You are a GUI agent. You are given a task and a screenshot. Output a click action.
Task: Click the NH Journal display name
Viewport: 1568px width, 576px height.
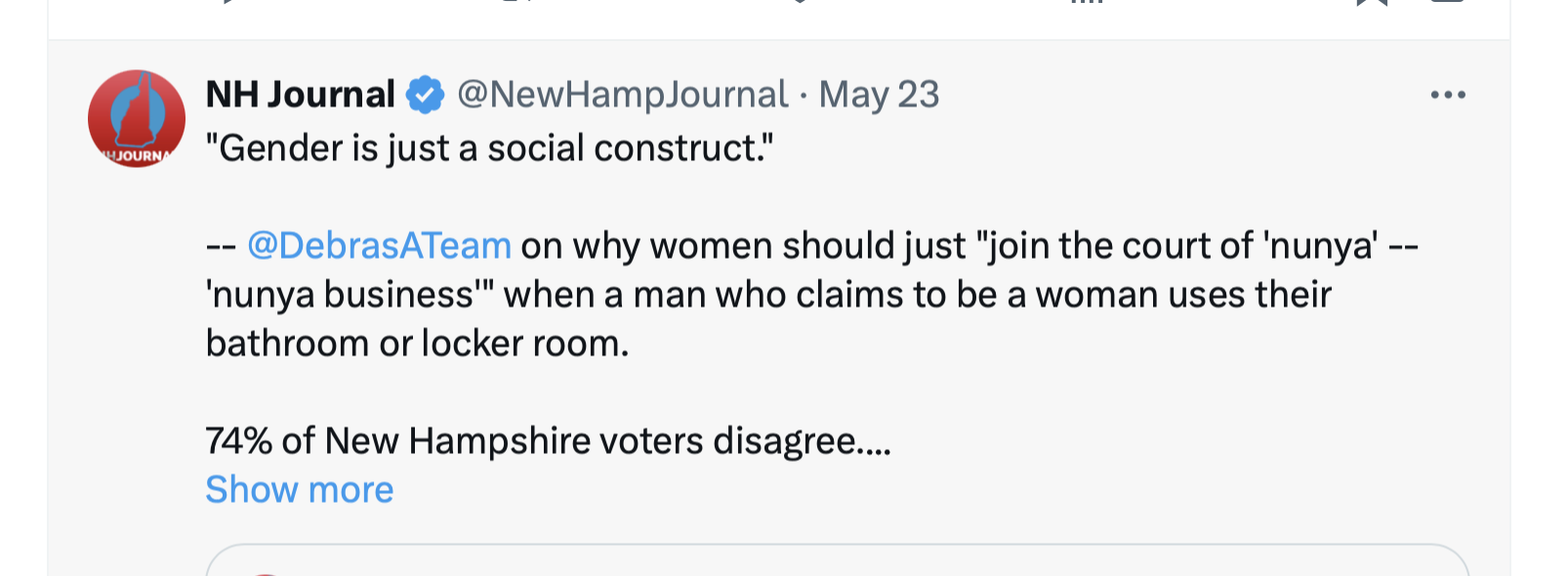click(300, 95)
